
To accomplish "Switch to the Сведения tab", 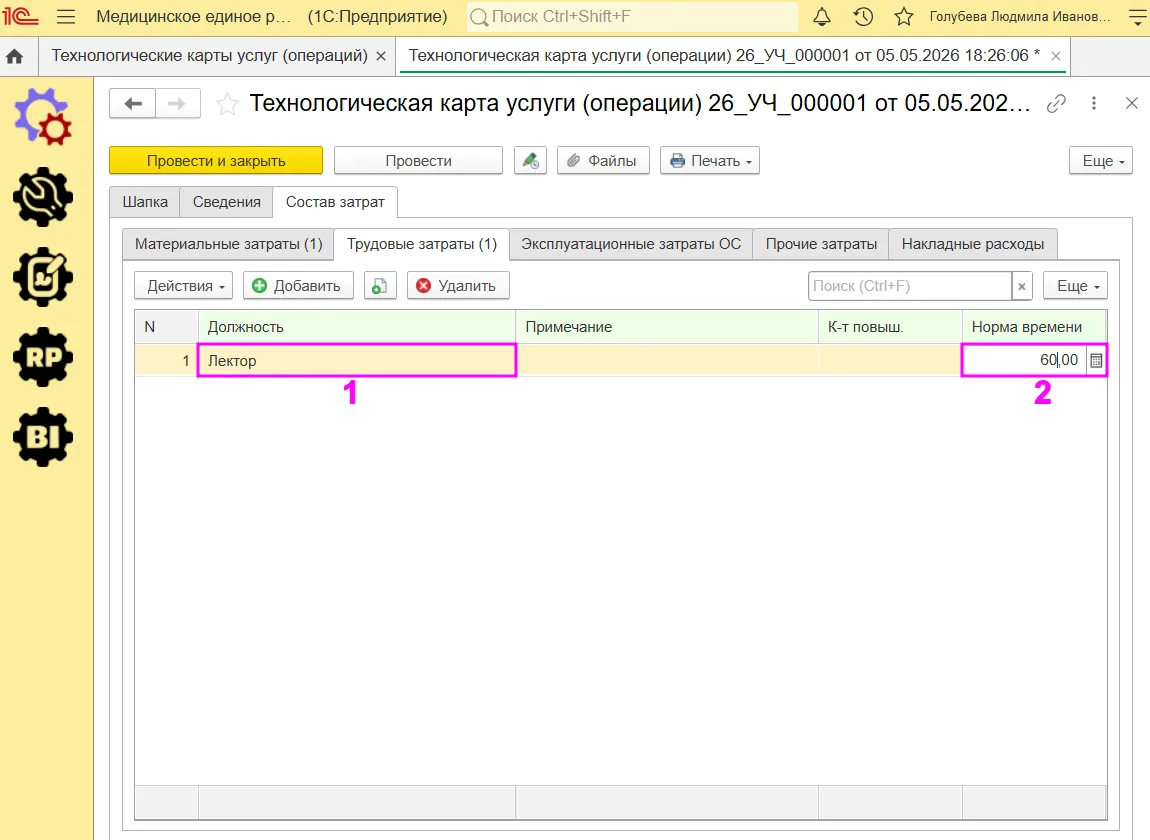I will [227, 202].
